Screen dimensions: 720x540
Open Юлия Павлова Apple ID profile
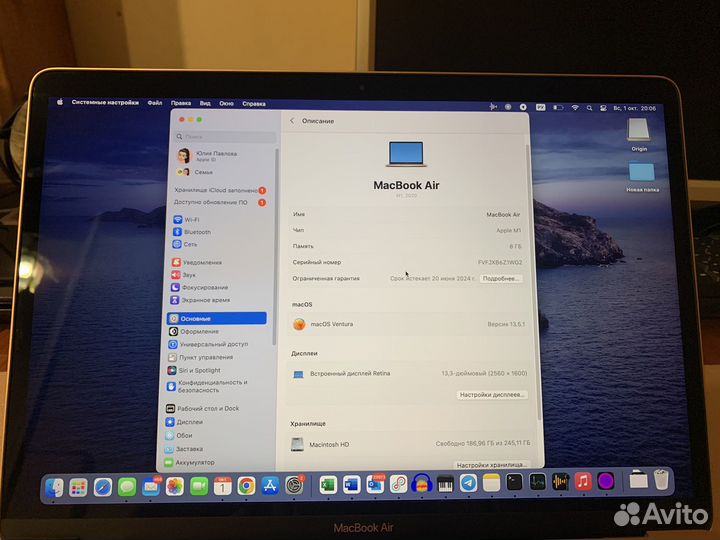(x=208, y=156)
